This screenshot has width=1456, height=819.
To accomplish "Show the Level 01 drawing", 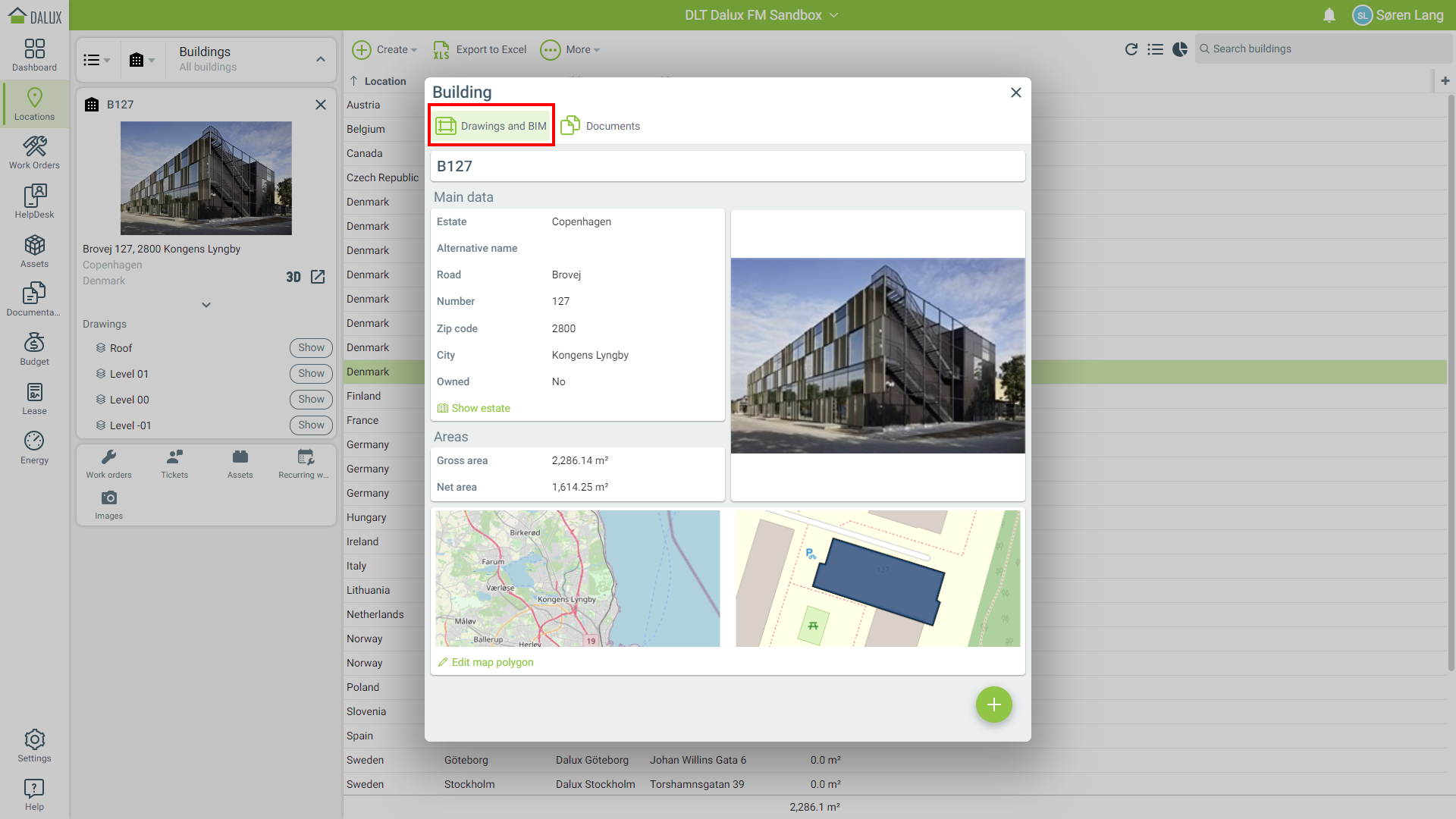I will [x=311, y=373].
